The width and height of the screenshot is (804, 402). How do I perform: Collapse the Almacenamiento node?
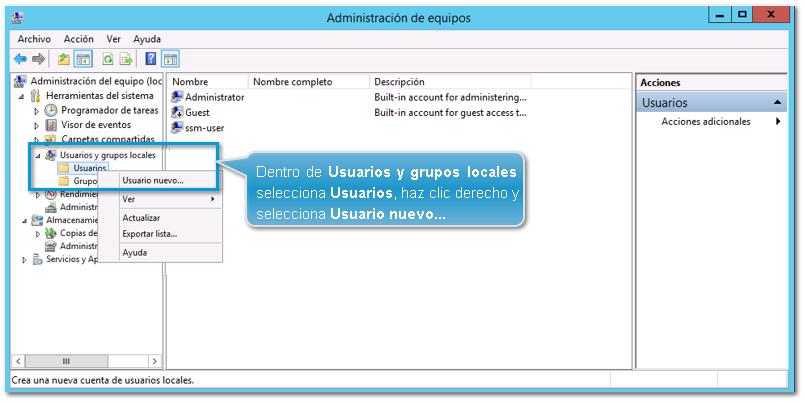[24, 220]
